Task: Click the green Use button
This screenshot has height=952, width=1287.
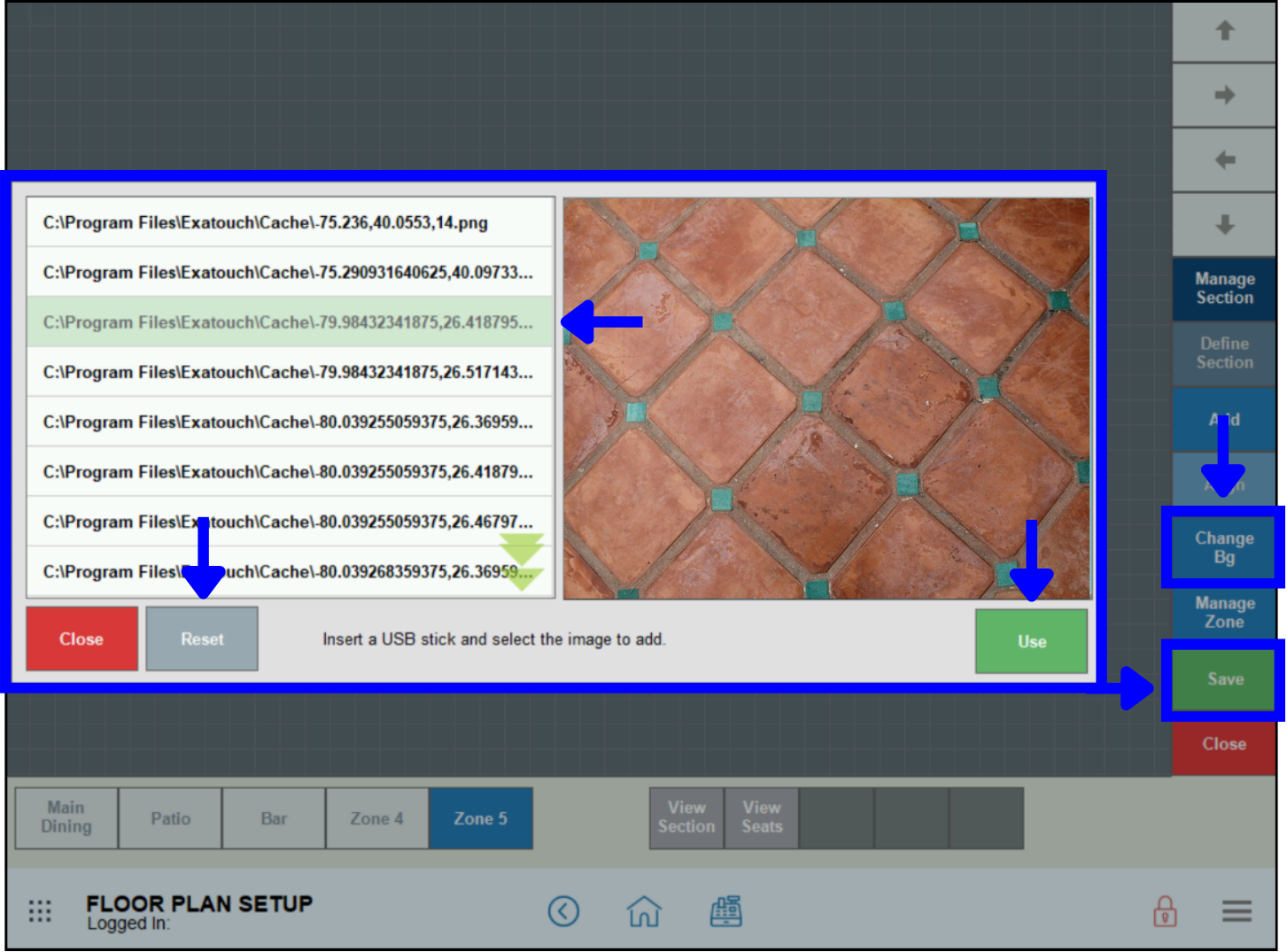Action: [1031, 640]
